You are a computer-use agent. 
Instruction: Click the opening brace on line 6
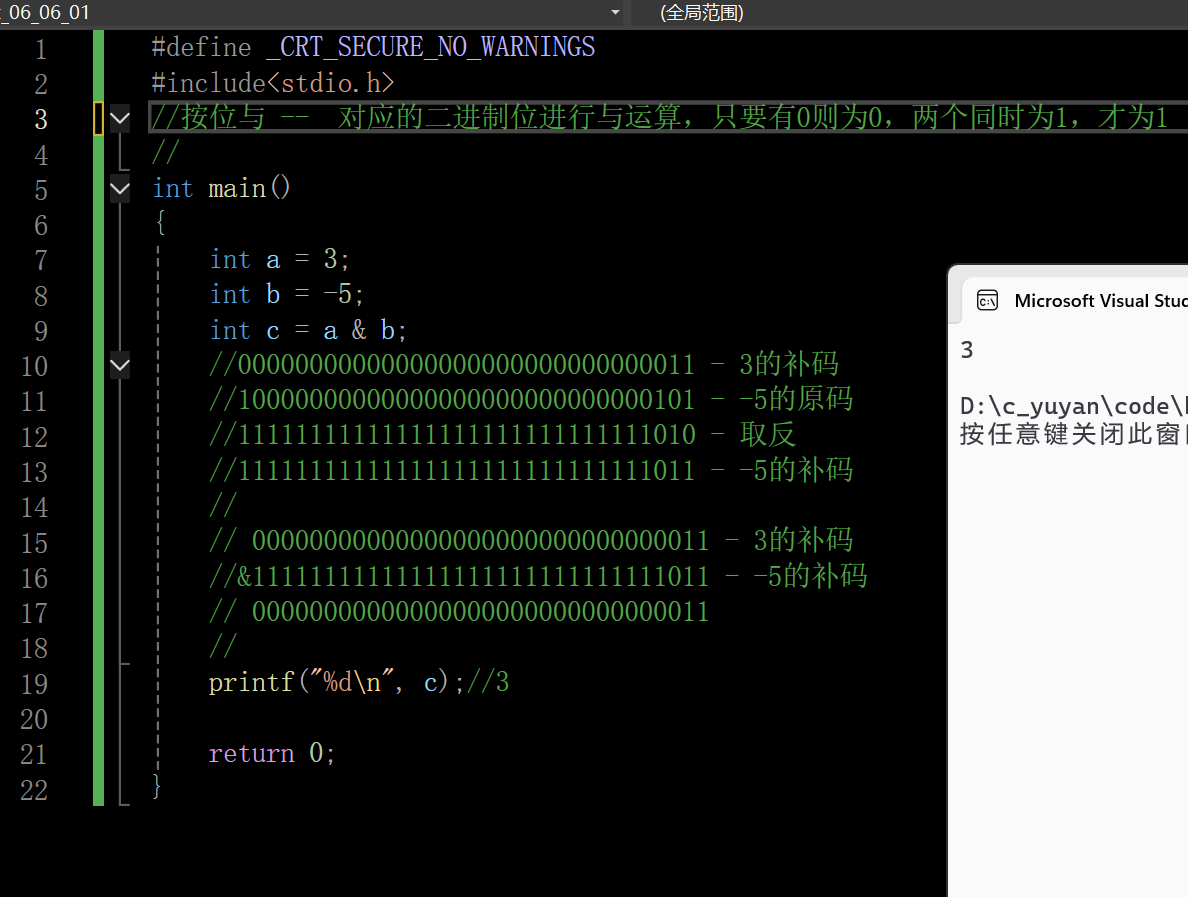click(x=160, y=223)
